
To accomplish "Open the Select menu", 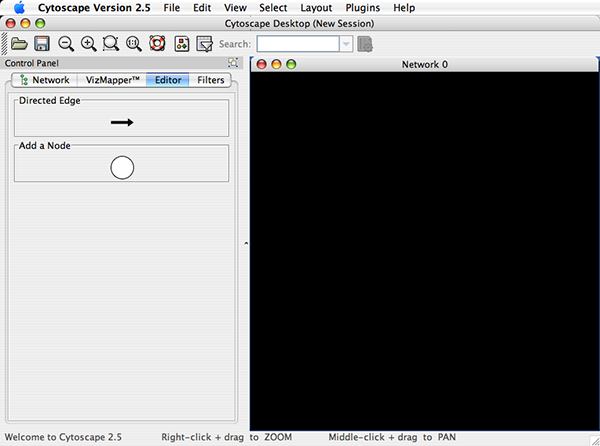I will [273, 8].
